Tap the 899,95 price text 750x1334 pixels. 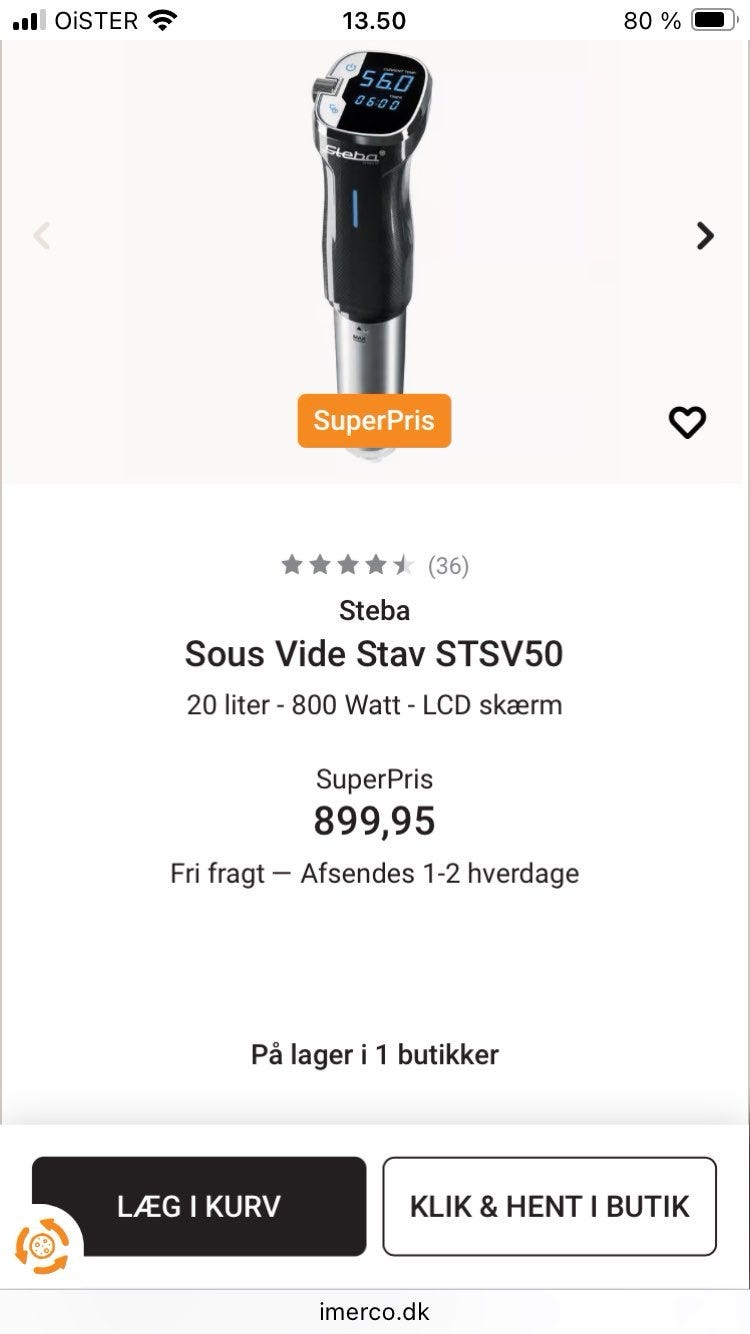(374, 821)
